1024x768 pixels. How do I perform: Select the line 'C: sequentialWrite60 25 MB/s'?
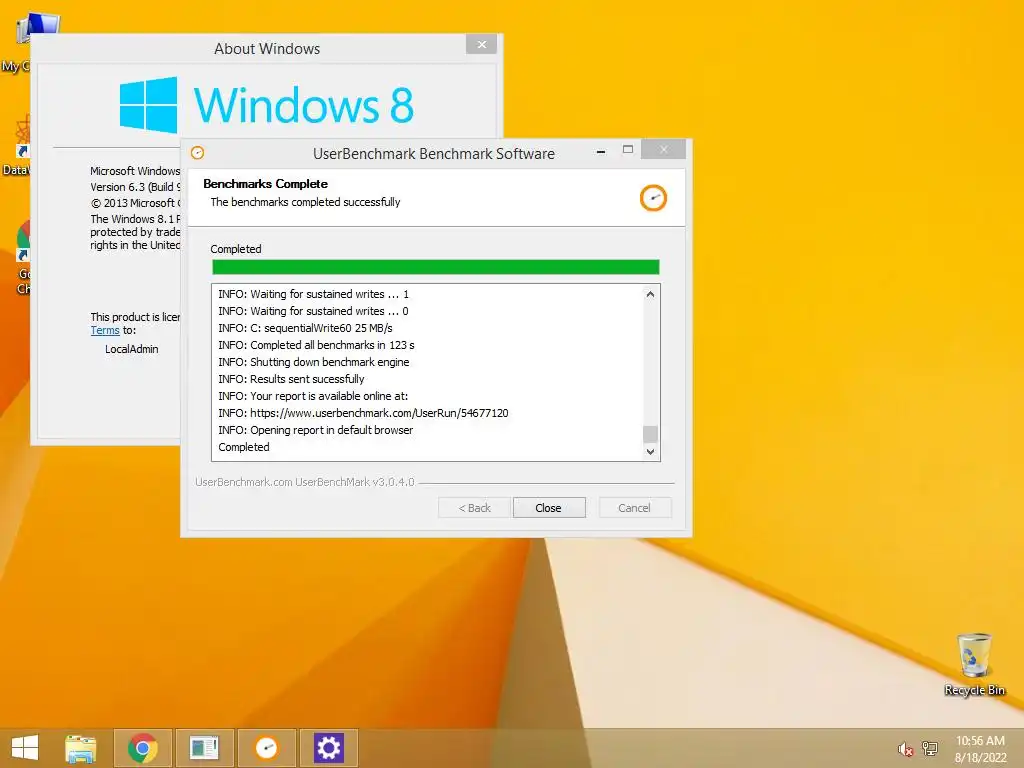pyautogui.click(x=305, y=328)
